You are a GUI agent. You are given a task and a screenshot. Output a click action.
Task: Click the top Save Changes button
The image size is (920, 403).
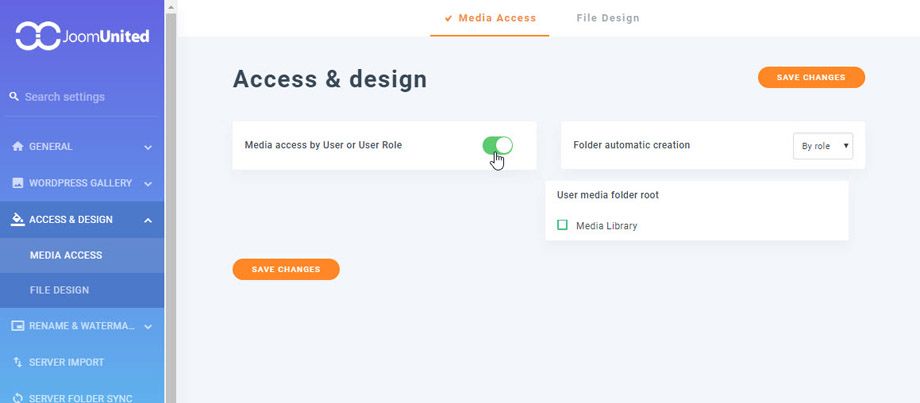pyautogui.click(x=811, y=77)
